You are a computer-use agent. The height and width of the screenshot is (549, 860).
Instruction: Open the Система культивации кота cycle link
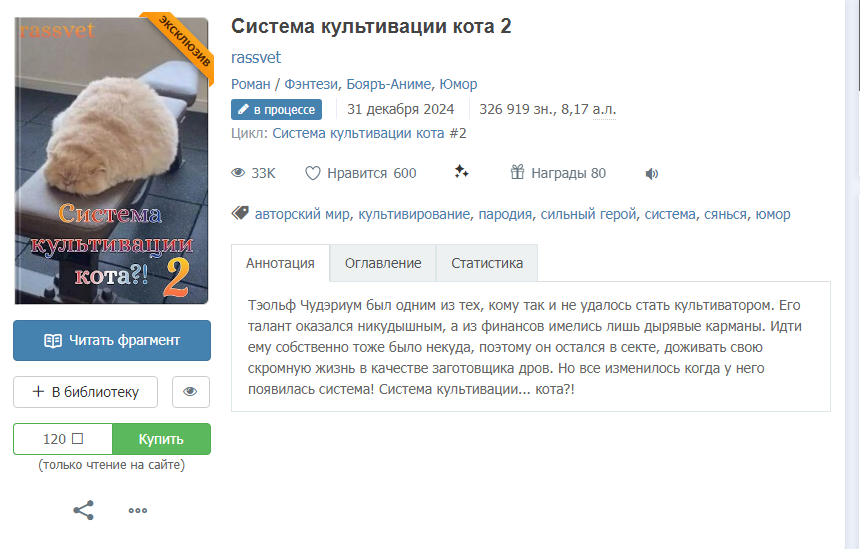(x=358, y=133)
